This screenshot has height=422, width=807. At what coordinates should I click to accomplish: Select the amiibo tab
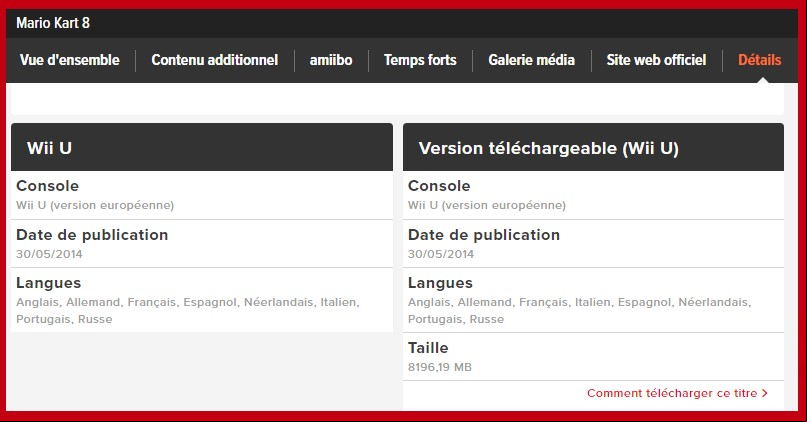(x=331, y=60)
